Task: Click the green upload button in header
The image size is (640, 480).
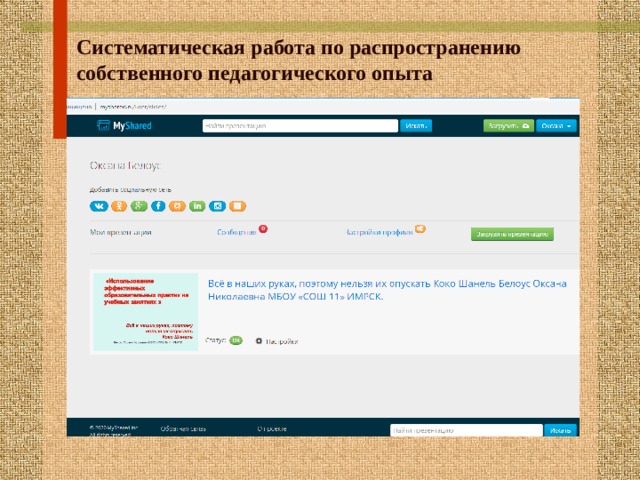Action: pos(509,126)
